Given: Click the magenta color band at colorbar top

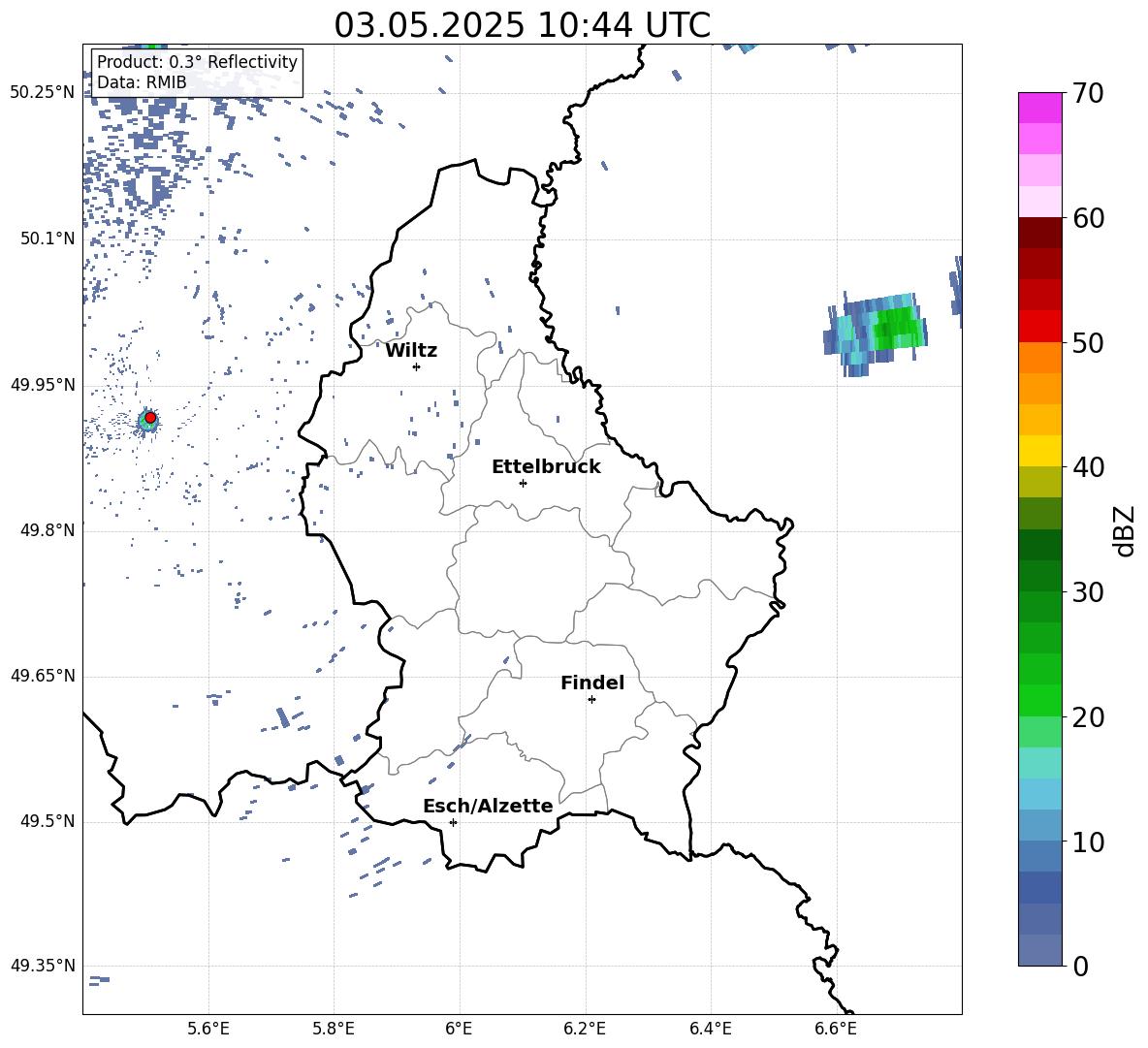Looking at the screenshot, I should [1039, 108].
